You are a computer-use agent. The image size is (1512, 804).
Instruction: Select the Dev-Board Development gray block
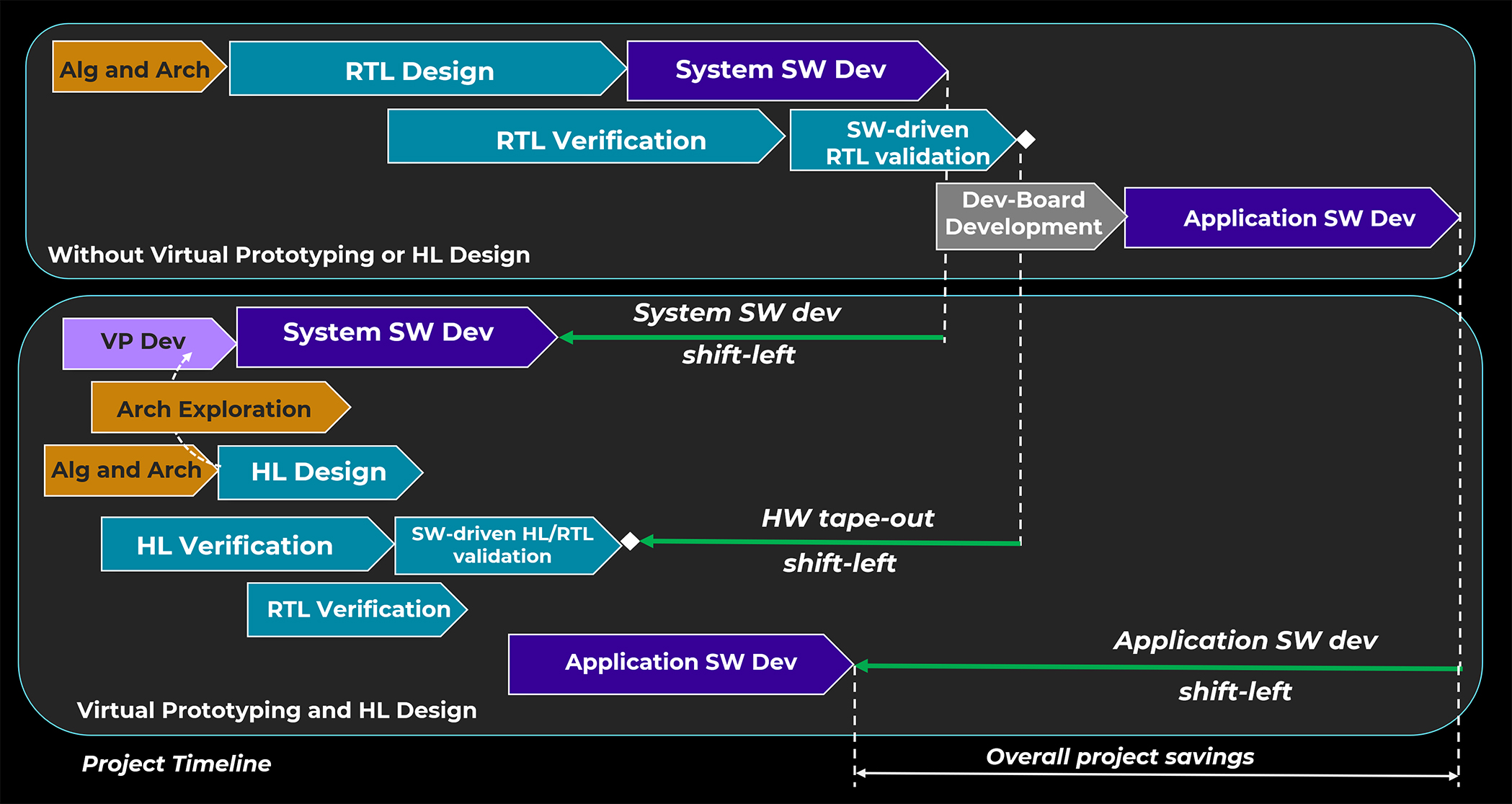1022,214
